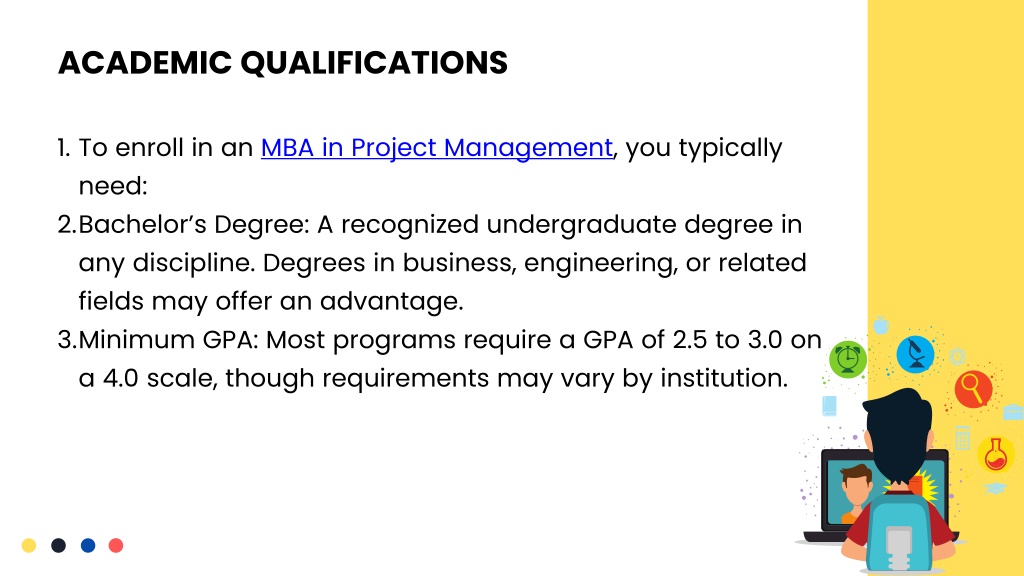Click the blue microscope icon

915,354
